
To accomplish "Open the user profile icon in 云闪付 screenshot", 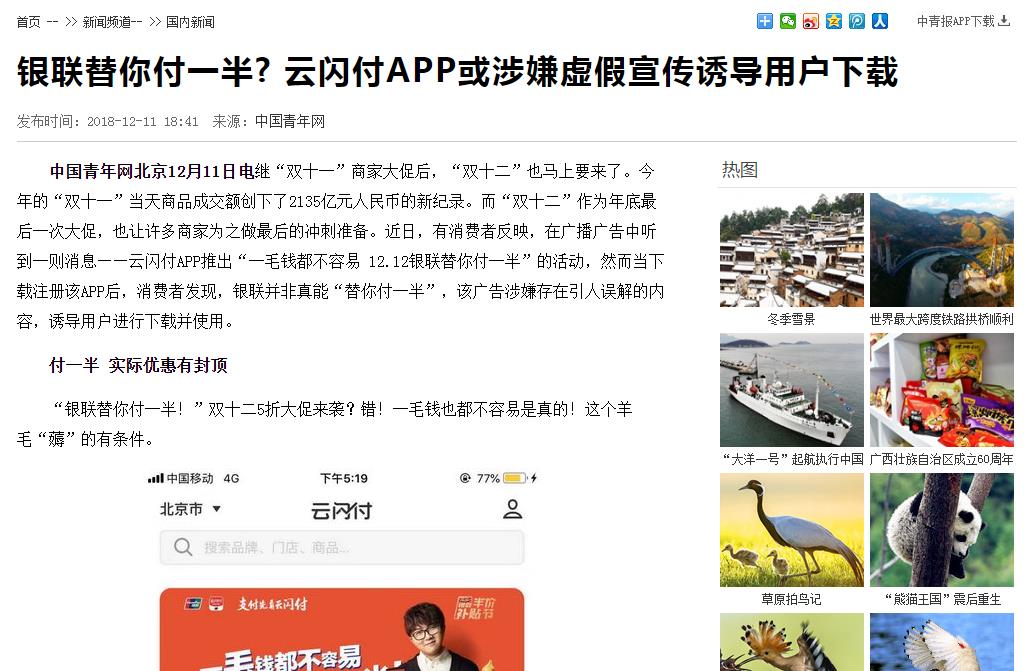I will [x=513, y=509].
